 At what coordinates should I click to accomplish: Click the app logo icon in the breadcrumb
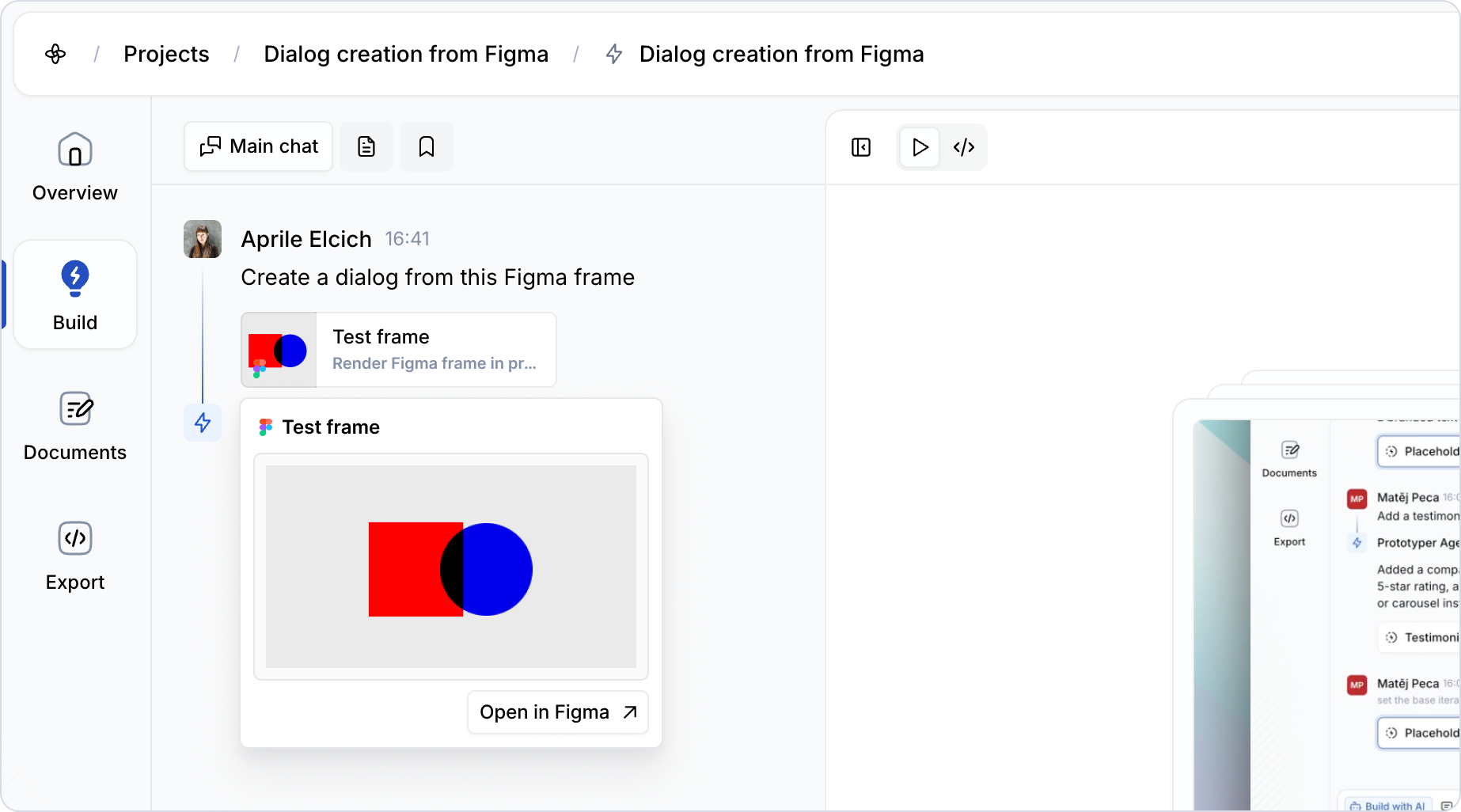pos(55,54)
